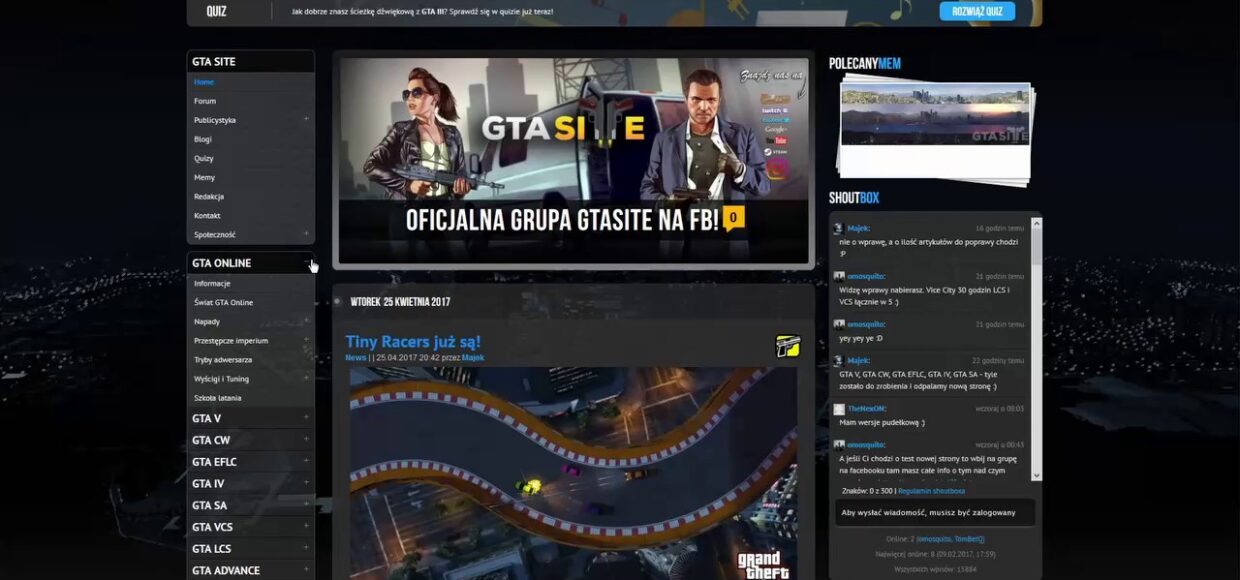The image size is (1240, 580).
Task: Open author Majek's link in the article byline
Action: coord(473,357)
